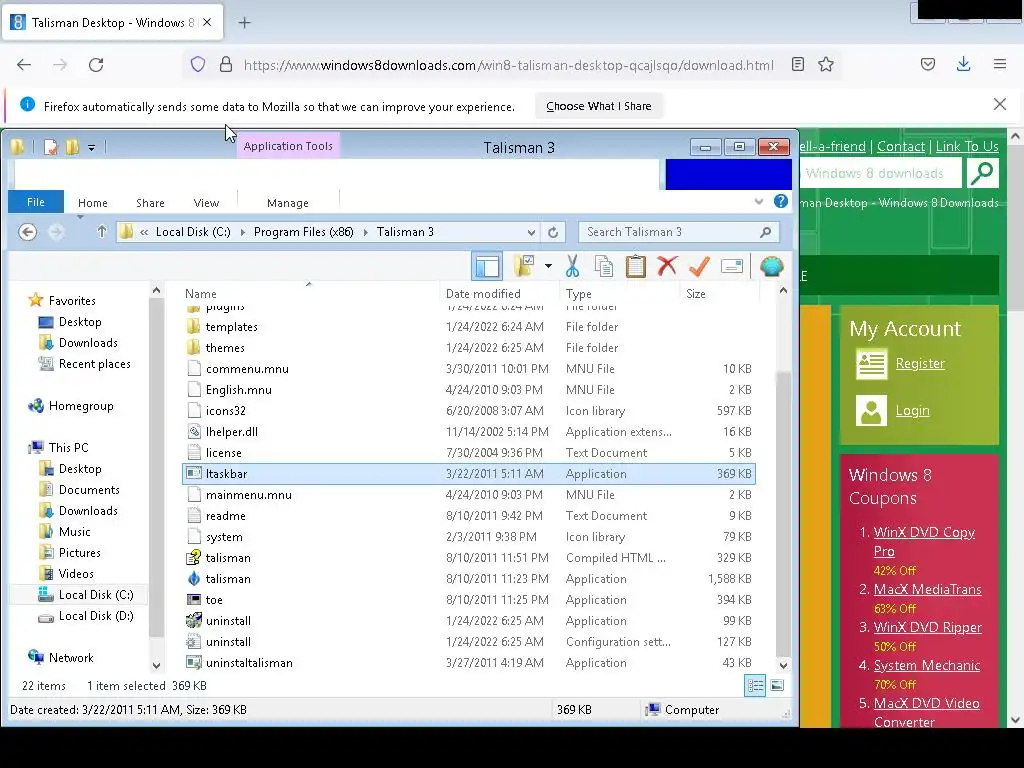Image resolution: width=1024 pixels, height=768 pixels.
Task: Switch to large icons view in status bar
Action: pyautogui.click(x=776, y=685)
